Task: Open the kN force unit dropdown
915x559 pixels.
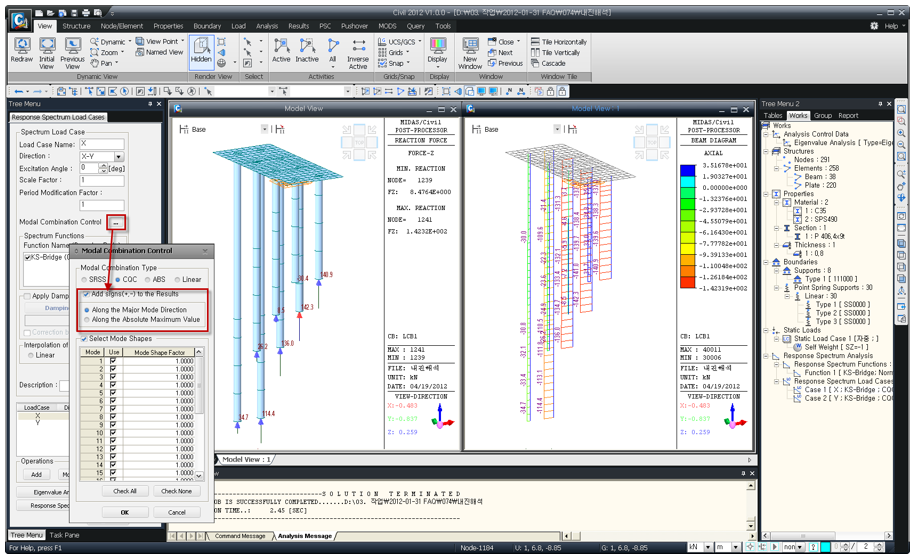Action: [x=708, y=547]
